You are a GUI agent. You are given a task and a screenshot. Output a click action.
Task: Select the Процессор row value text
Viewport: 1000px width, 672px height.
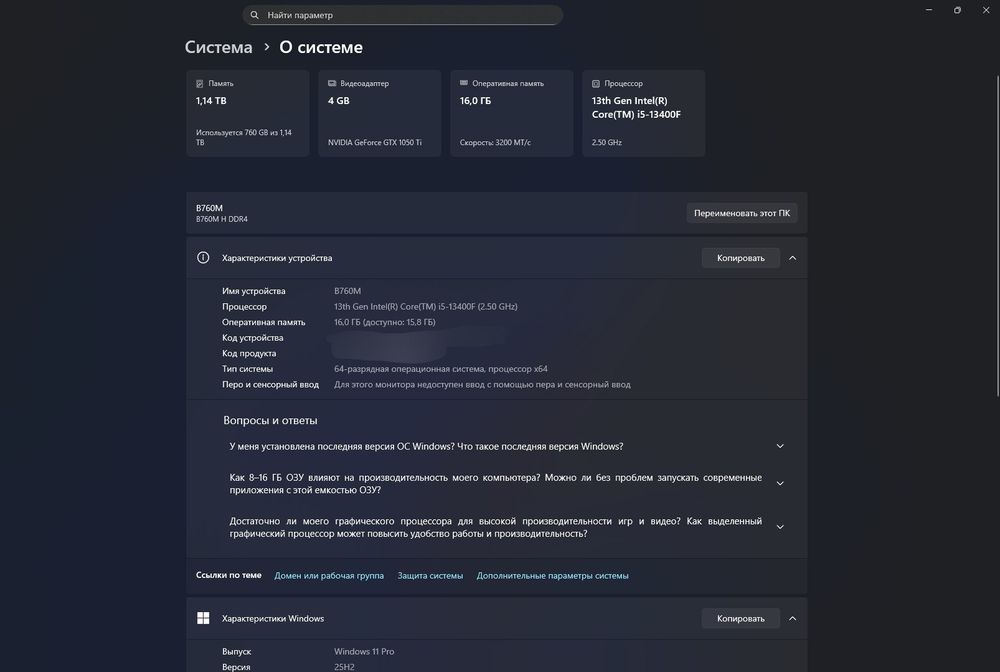[x=425, y=306]
